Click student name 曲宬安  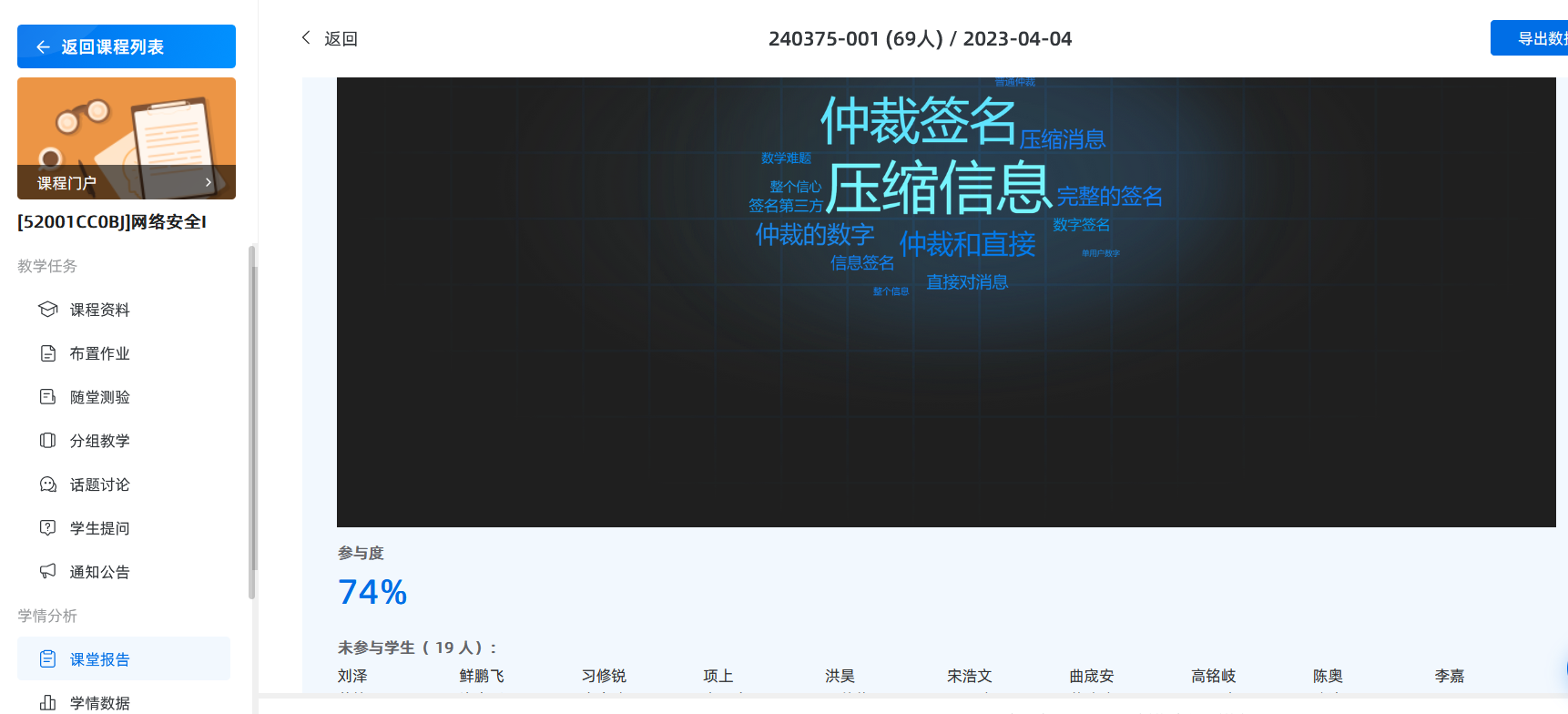pyautogui.click(x=1092, y=676)
